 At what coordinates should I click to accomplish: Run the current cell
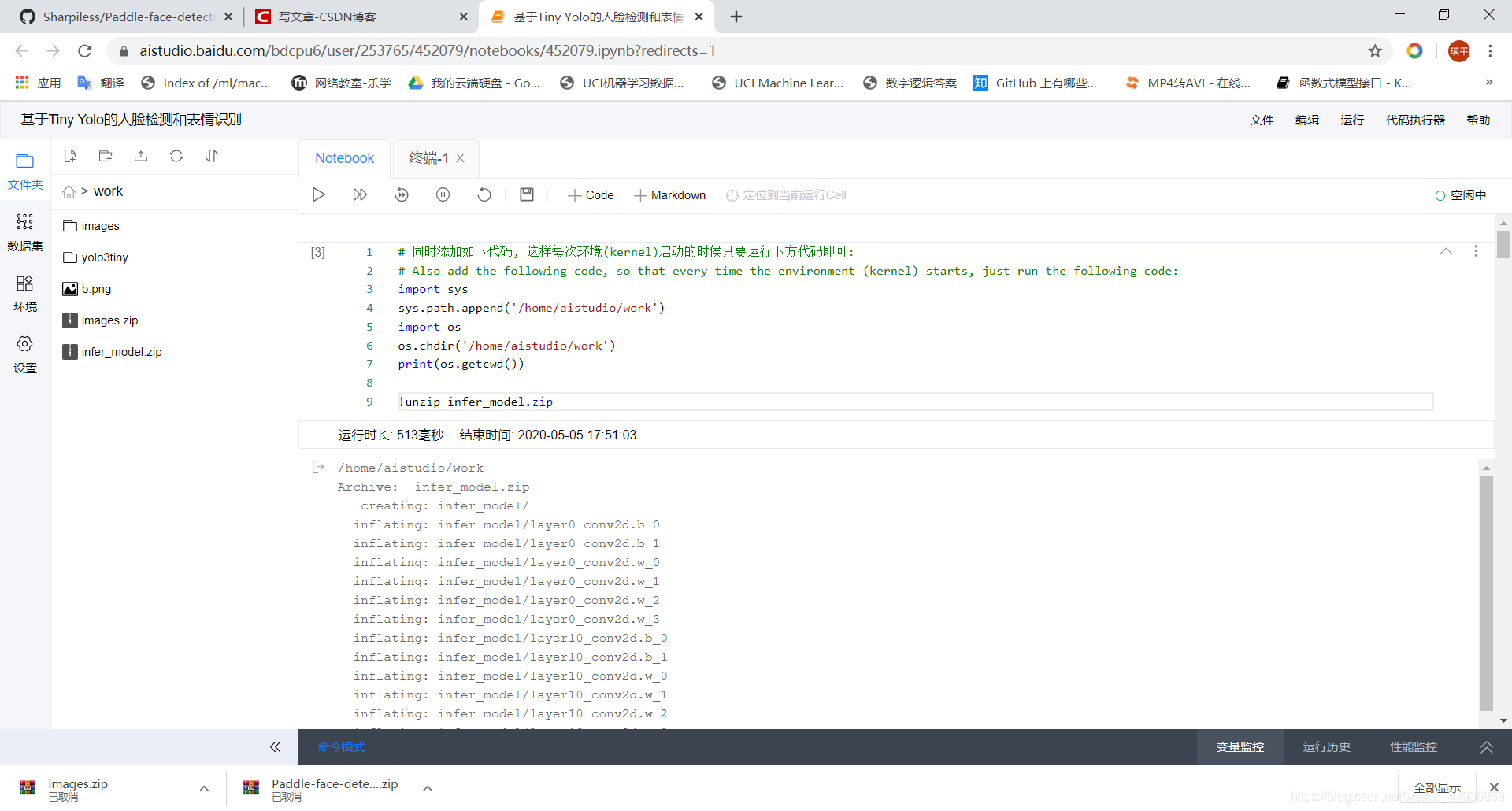coord(319,194)
